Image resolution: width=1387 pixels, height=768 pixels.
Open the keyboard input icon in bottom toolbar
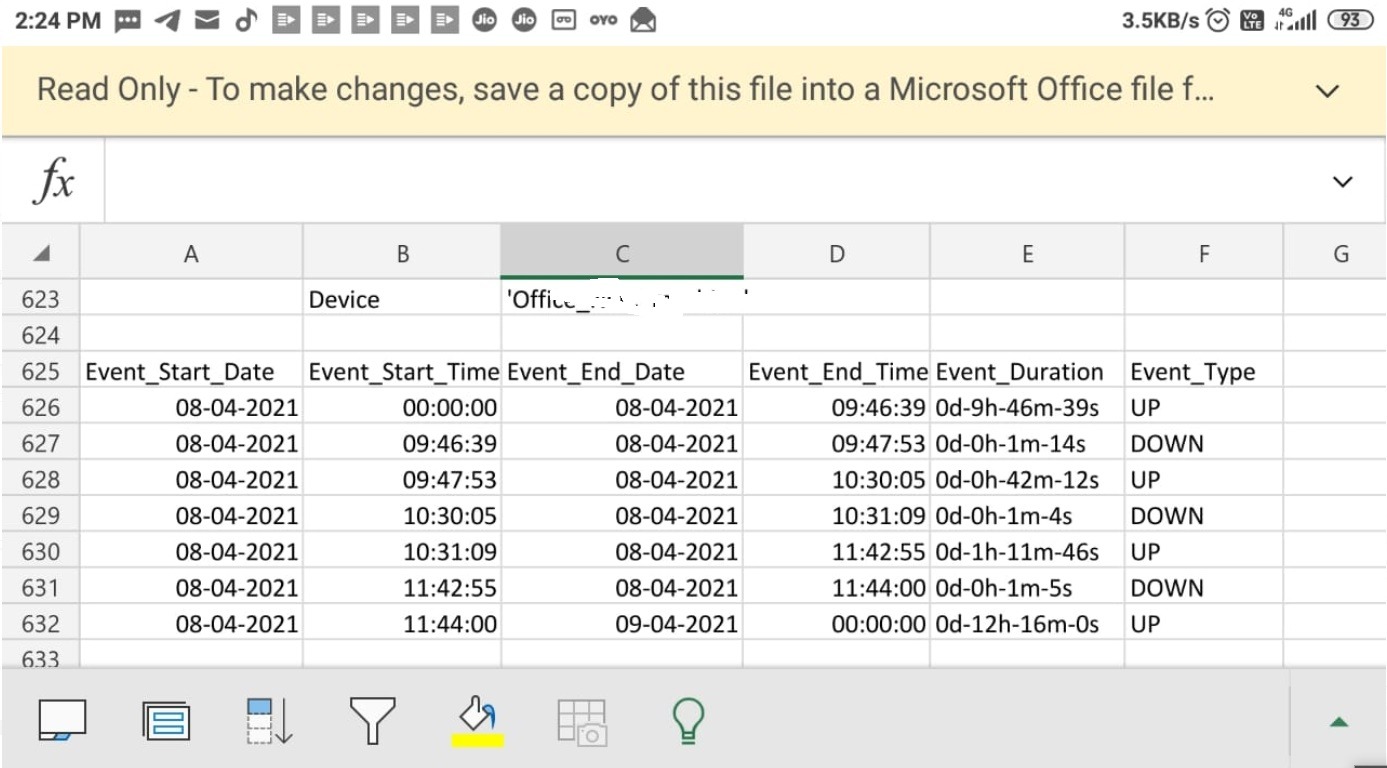(x=62, y=720)
